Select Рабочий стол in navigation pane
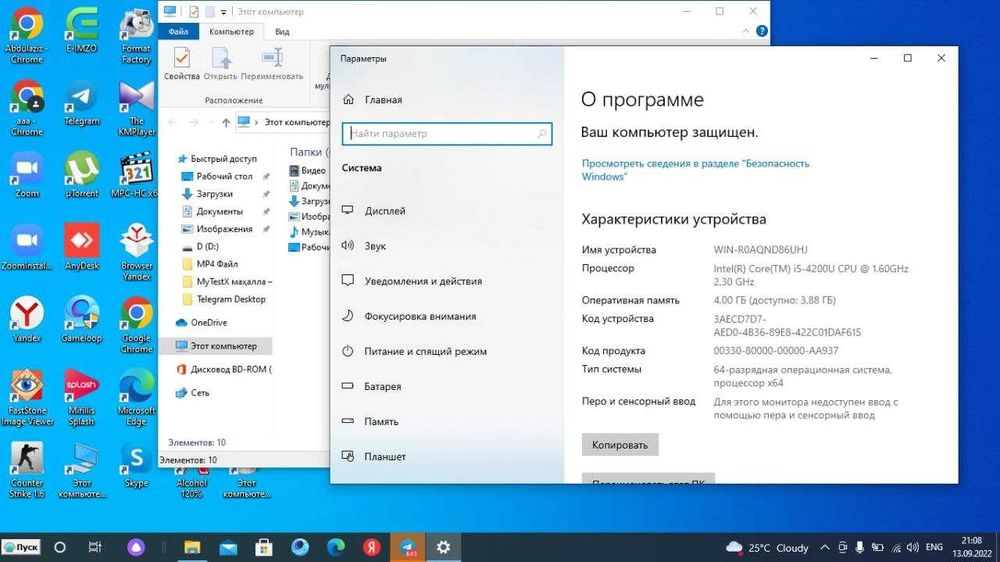1000x562 pixels. click(217, 176)
